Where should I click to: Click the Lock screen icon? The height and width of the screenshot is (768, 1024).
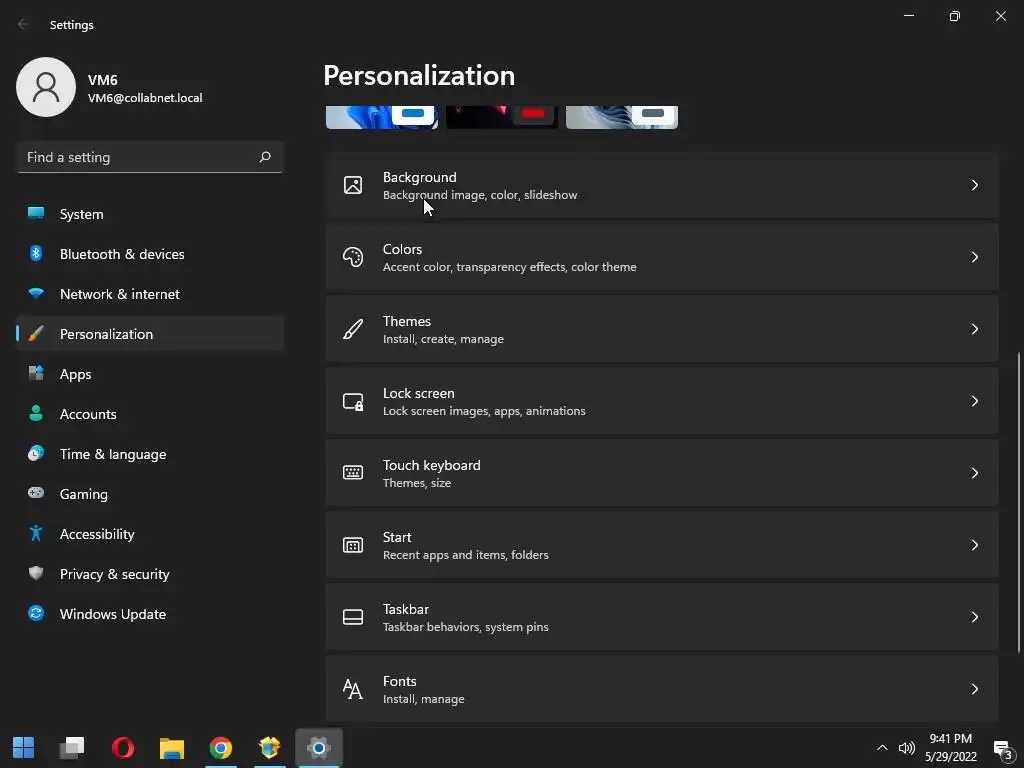click(x=353, y=401)
